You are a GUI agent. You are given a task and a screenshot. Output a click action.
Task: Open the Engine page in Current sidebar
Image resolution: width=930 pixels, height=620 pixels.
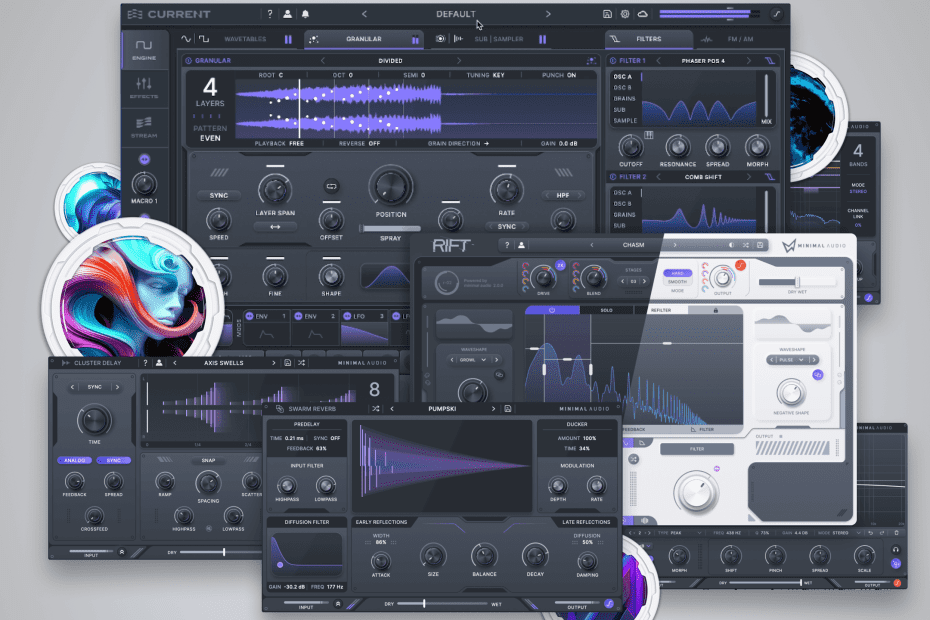[x=144, y=51]
